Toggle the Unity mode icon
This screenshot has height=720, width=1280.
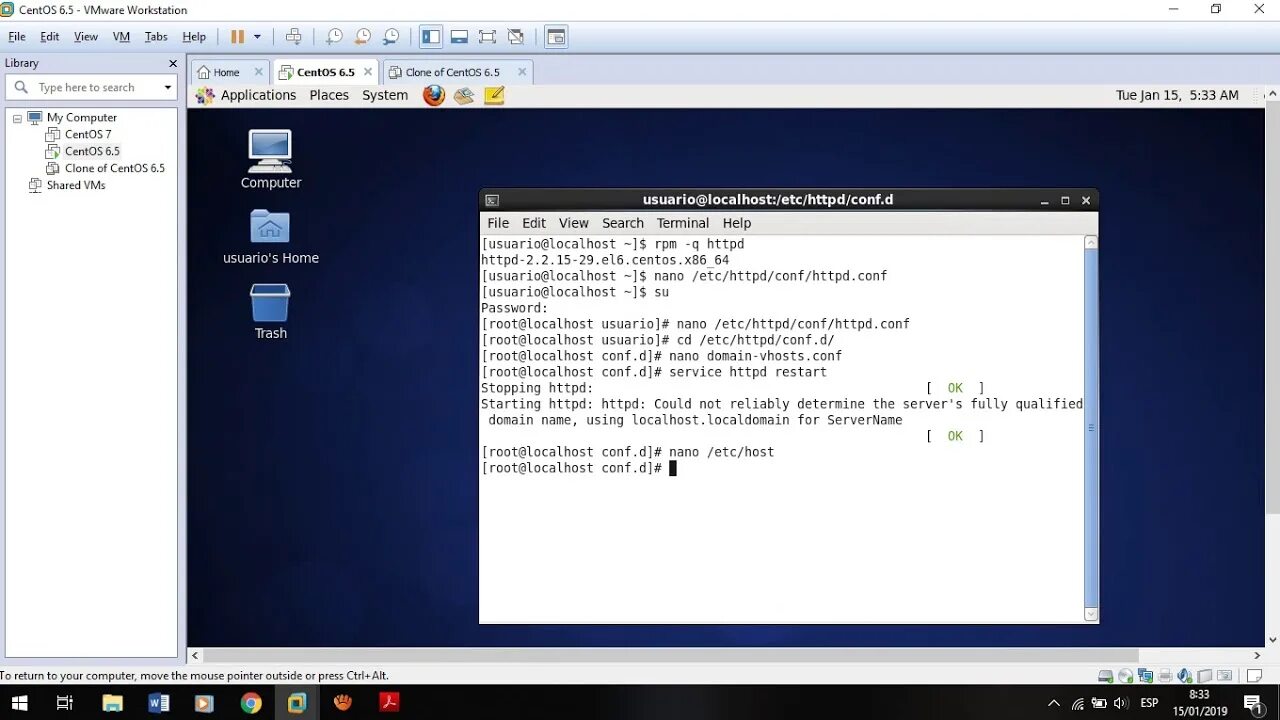coord(516,37)
